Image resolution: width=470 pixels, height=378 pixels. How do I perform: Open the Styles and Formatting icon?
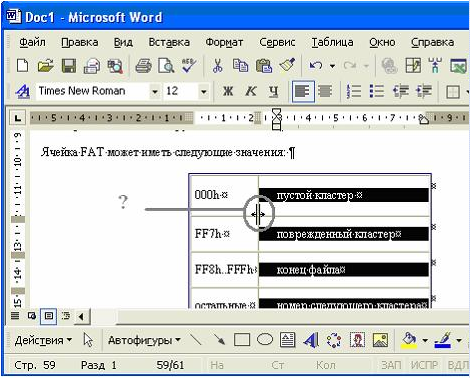(x=23, y=91)
